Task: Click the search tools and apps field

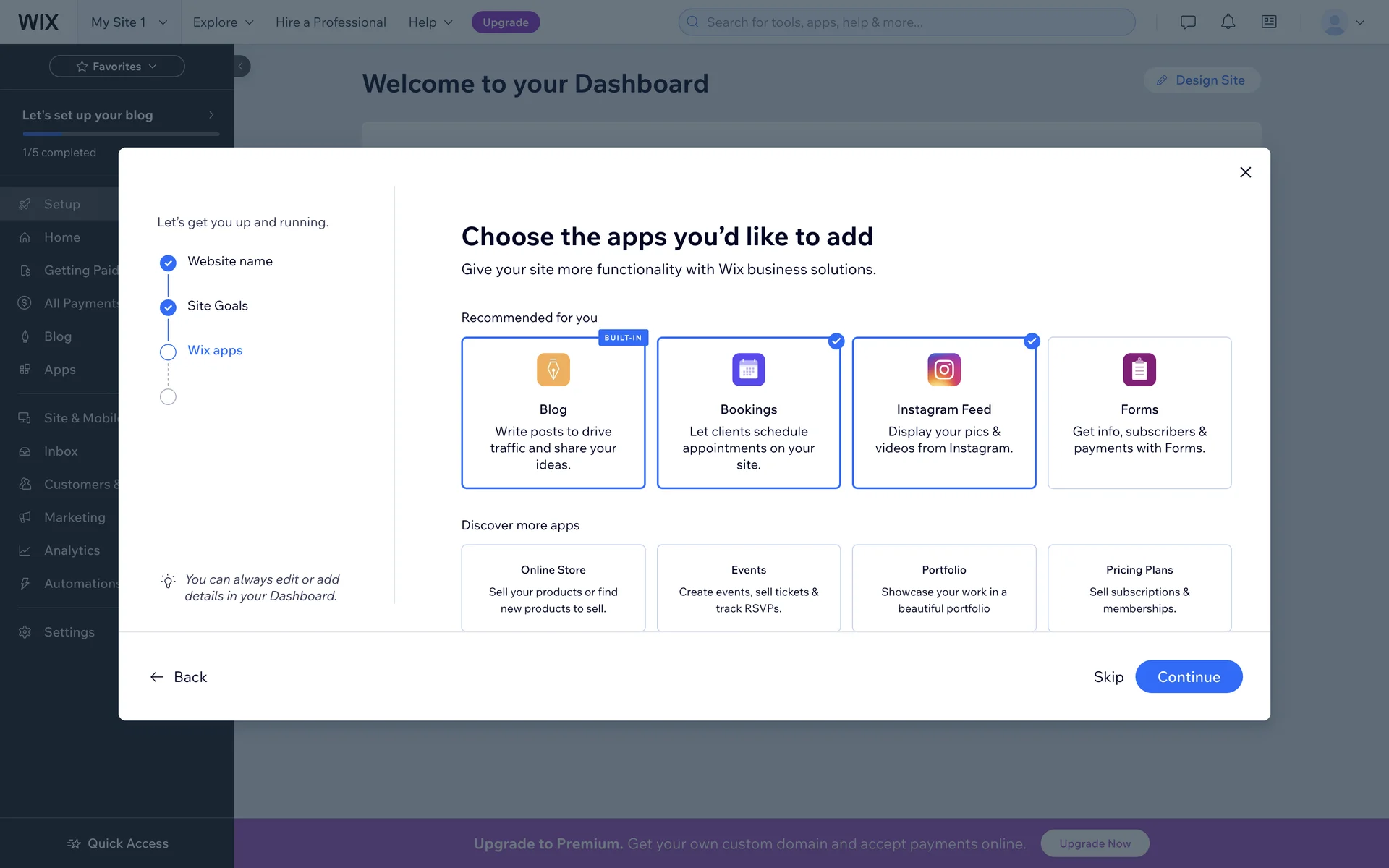Action: click(906, 22)
